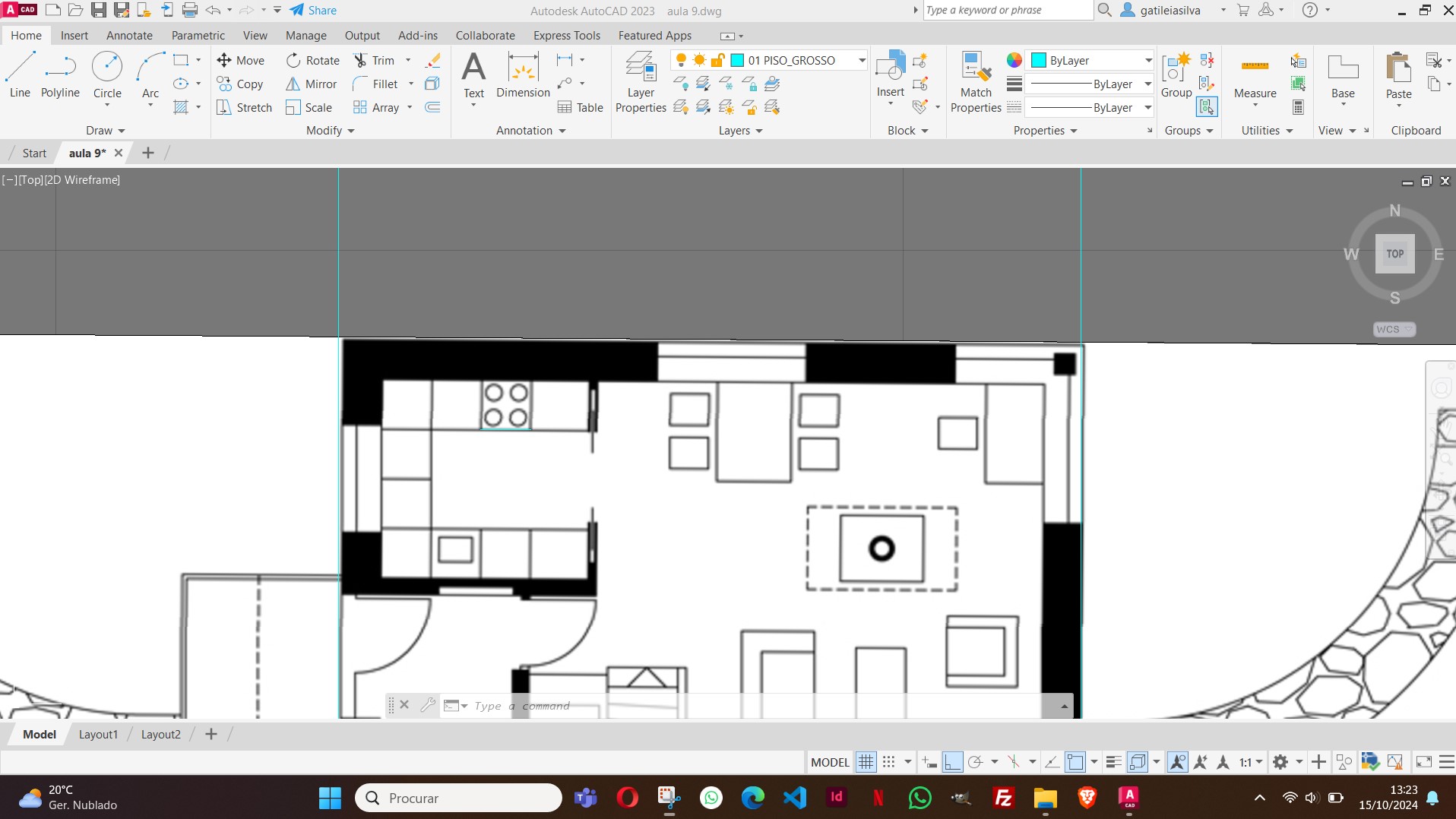
Task: Open the Annotate ribbon tab
Action: [129, 35]
